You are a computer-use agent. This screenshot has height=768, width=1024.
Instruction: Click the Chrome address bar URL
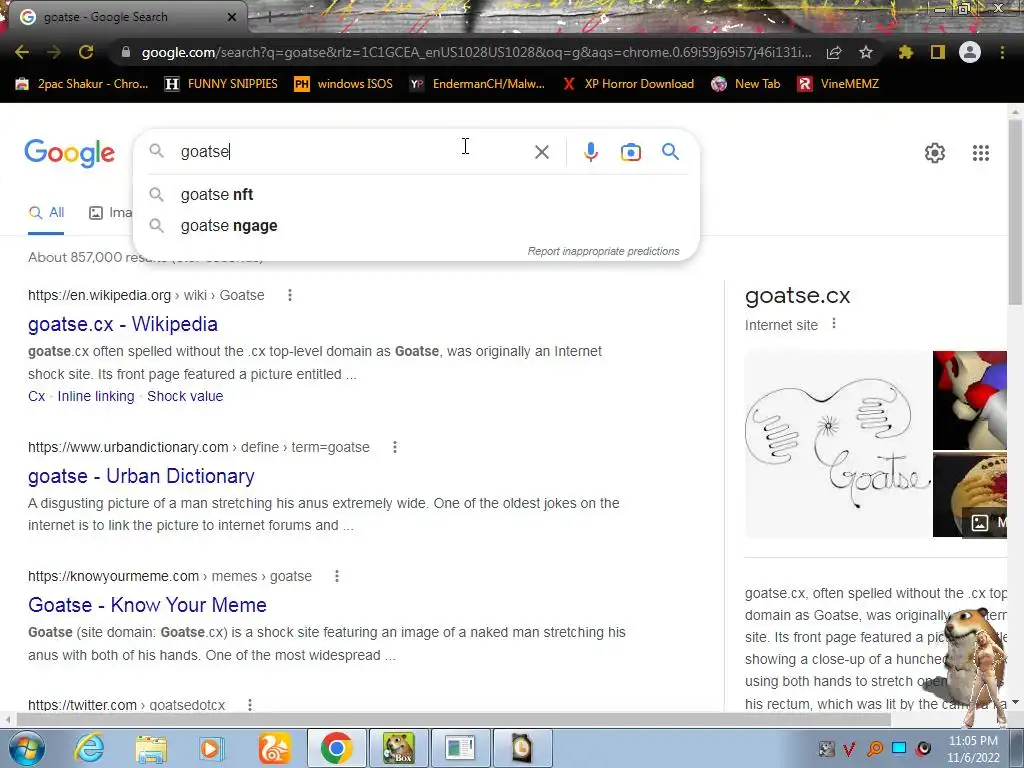pyautogui.click(x=476, y=52)
